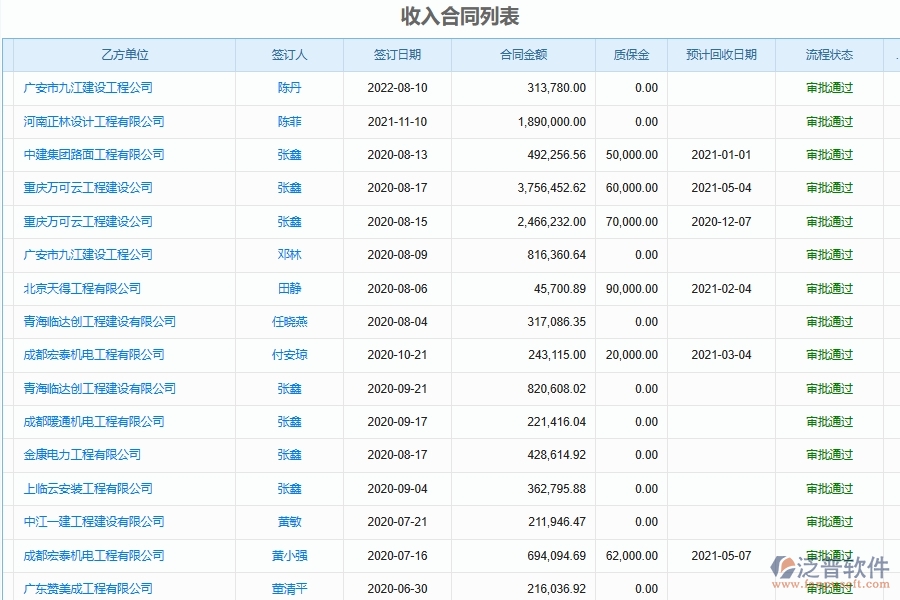Click the 签订人 column header
Image resolution: width=900 pixels, height=600 pixels.
288,55
